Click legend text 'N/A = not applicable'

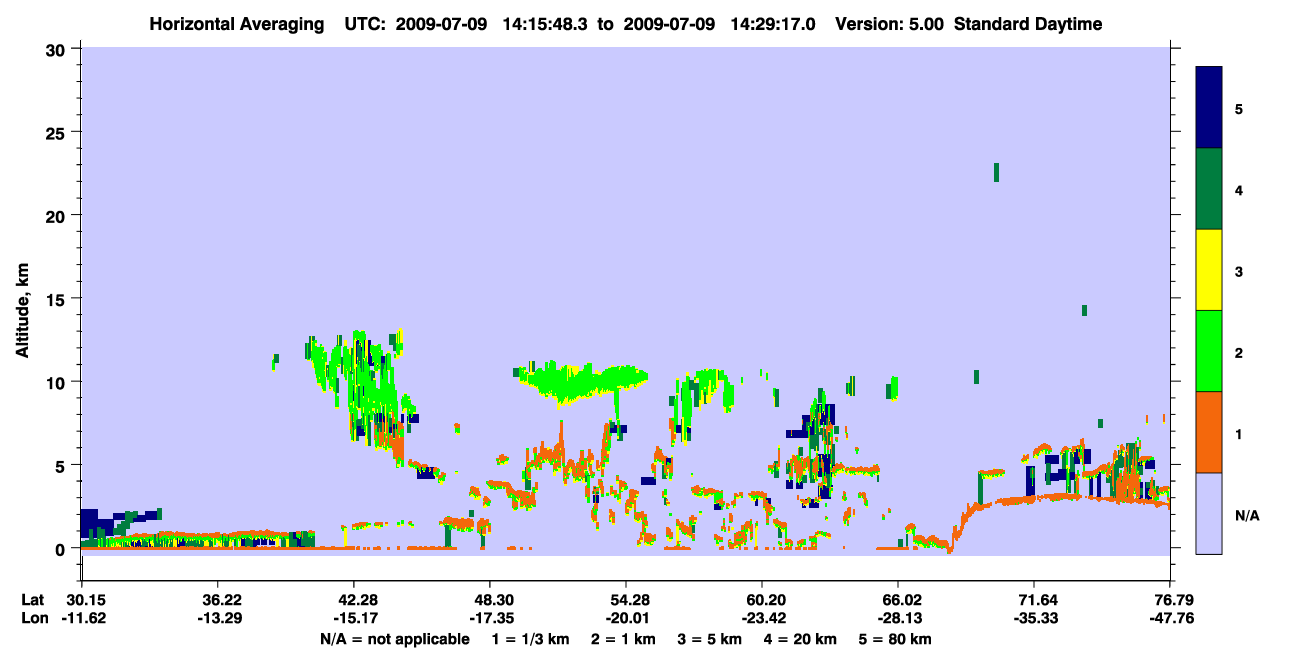pos(395,639)
